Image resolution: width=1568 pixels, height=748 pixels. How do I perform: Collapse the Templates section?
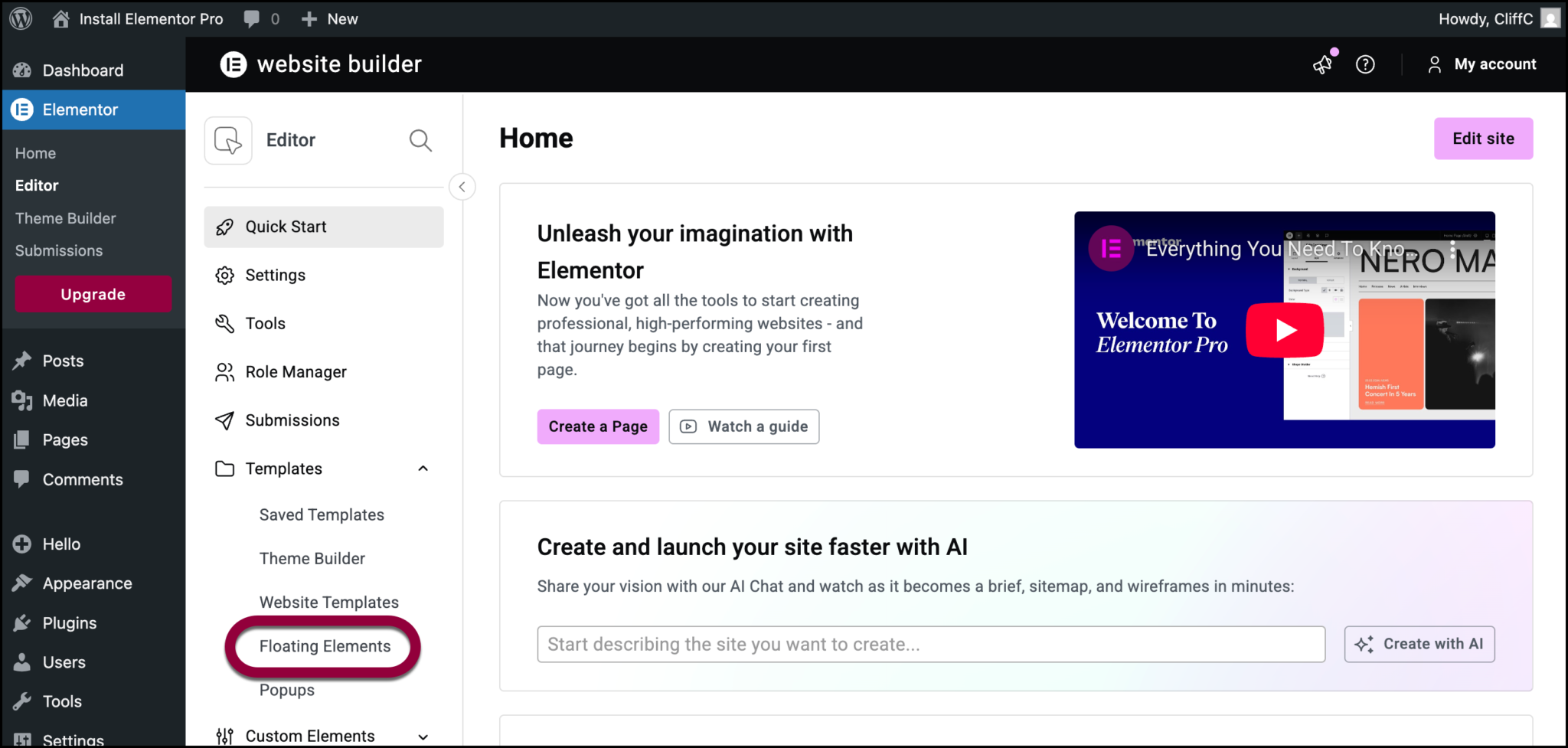(x=423, y=468)
